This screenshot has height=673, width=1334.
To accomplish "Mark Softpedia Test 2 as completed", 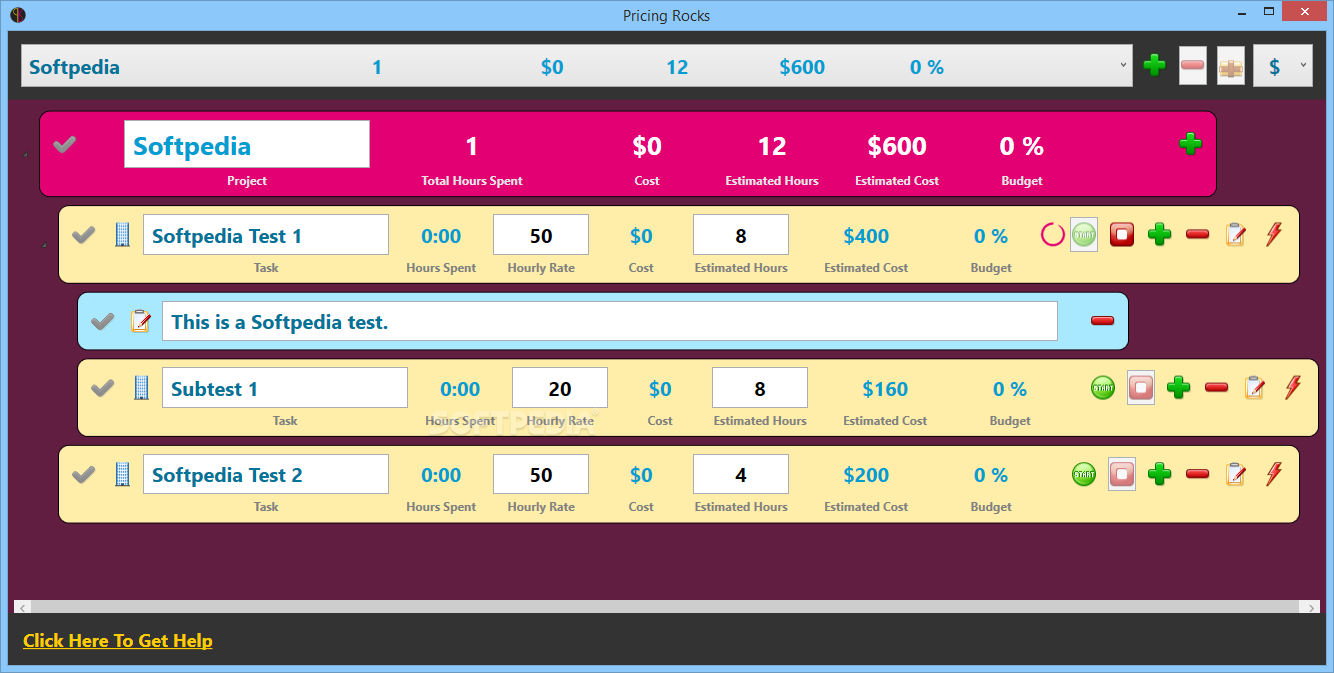I will click(x=84, y=474).
